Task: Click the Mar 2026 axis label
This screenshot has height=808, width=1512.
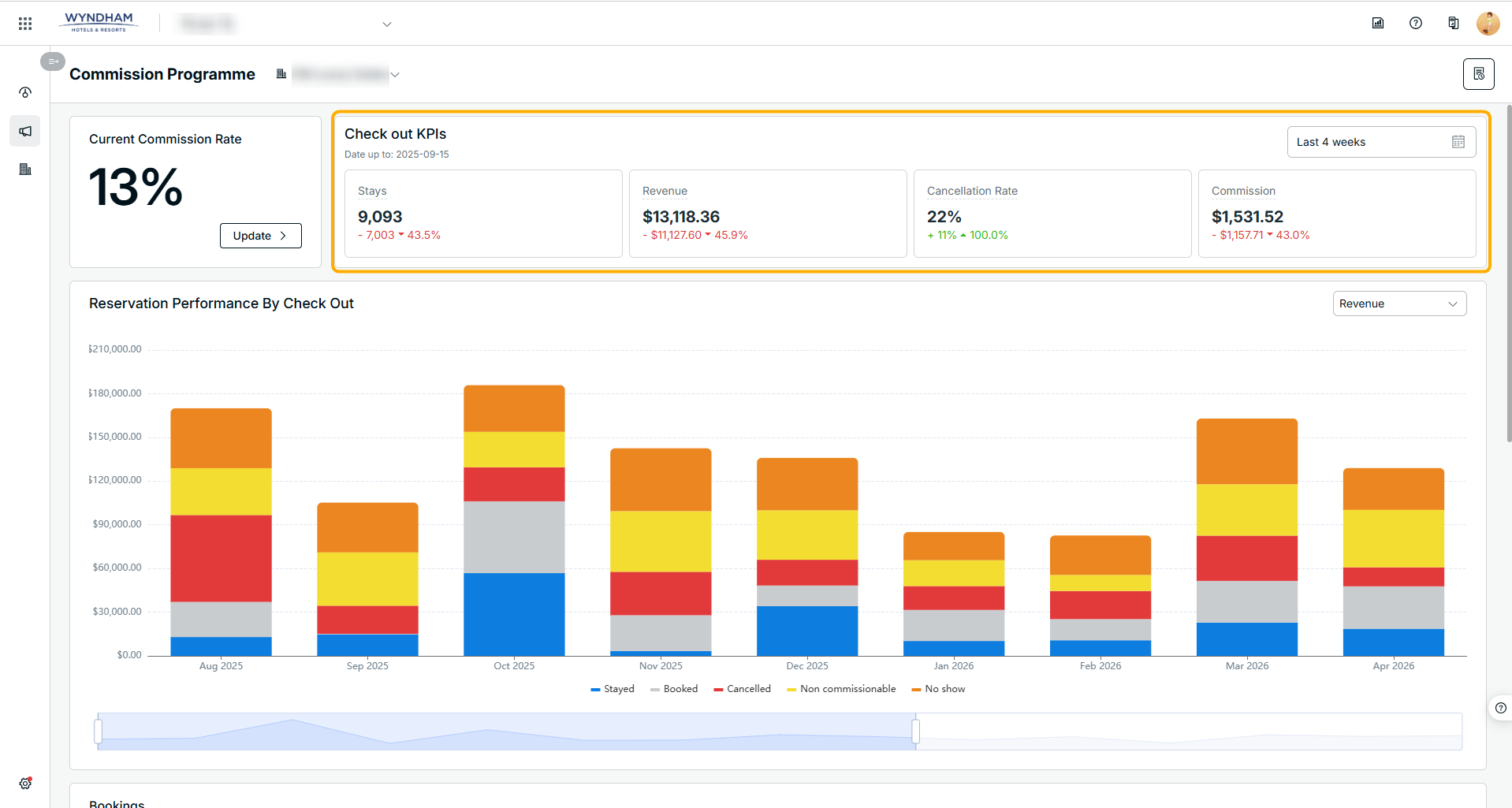Action: [1247, 666]
